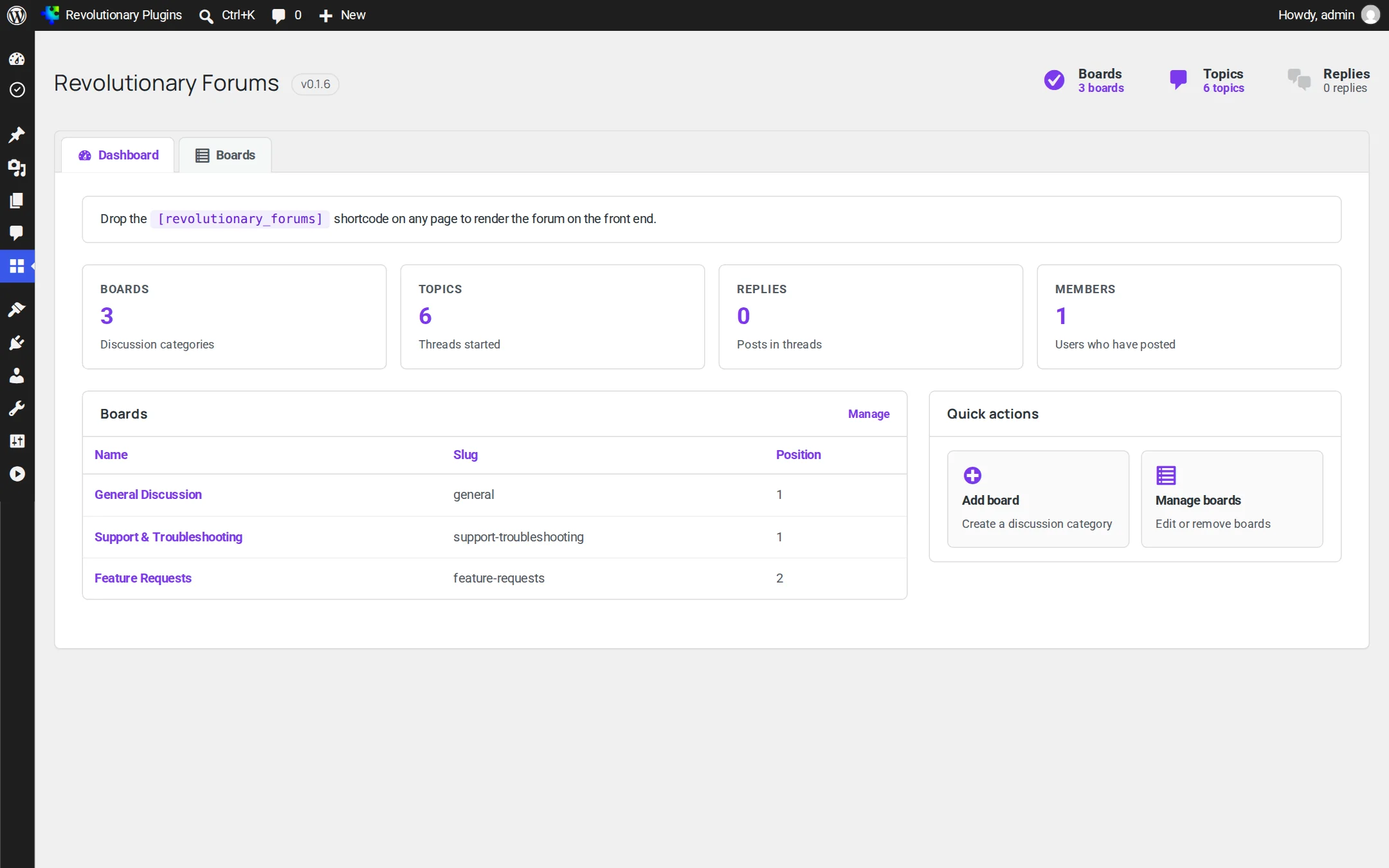The image size is (1389, 868).
Task: Click the Add board plus icon
Action: pyautogui.click(x=972, y=475)
